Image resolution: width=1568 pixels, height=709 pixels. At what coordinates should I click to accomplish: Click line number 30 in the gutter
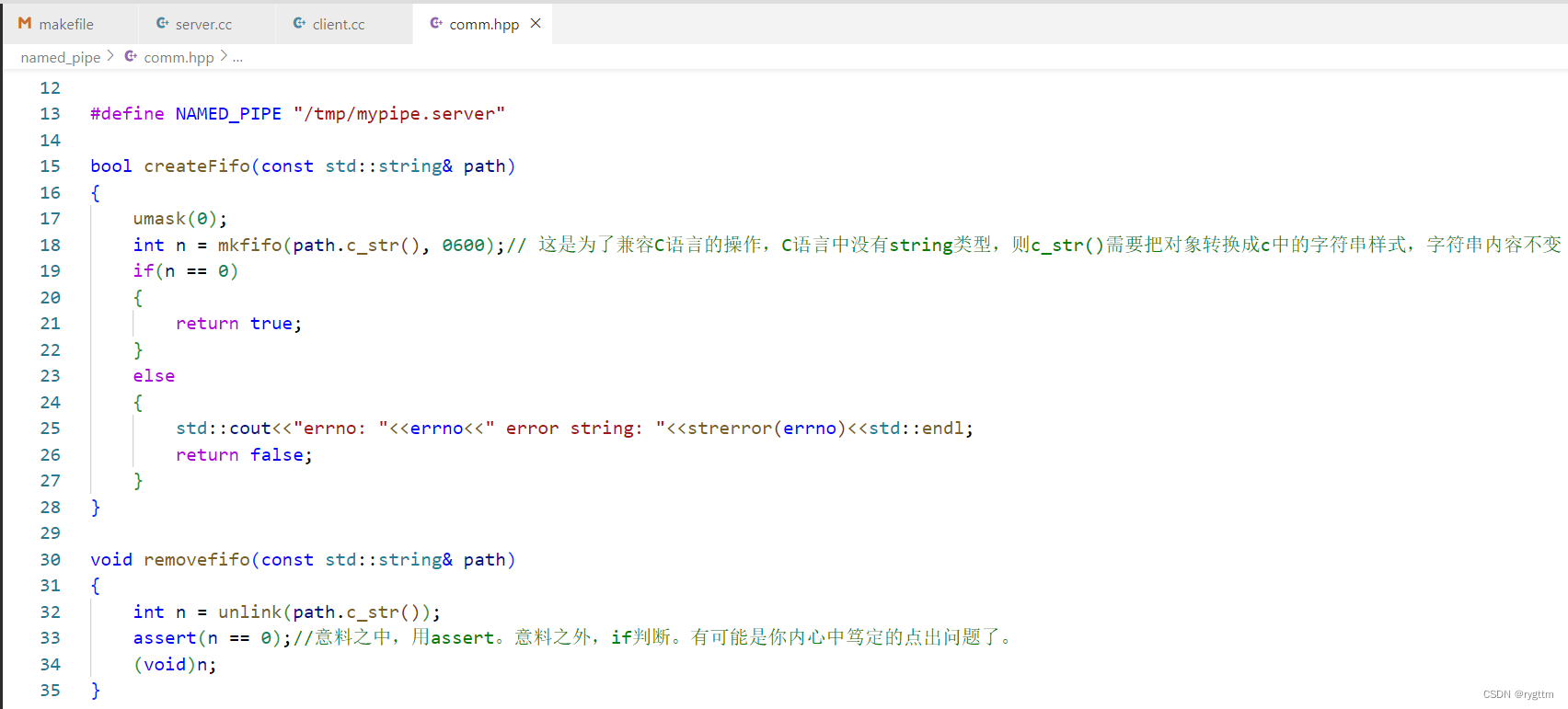(x=50, y=560)
